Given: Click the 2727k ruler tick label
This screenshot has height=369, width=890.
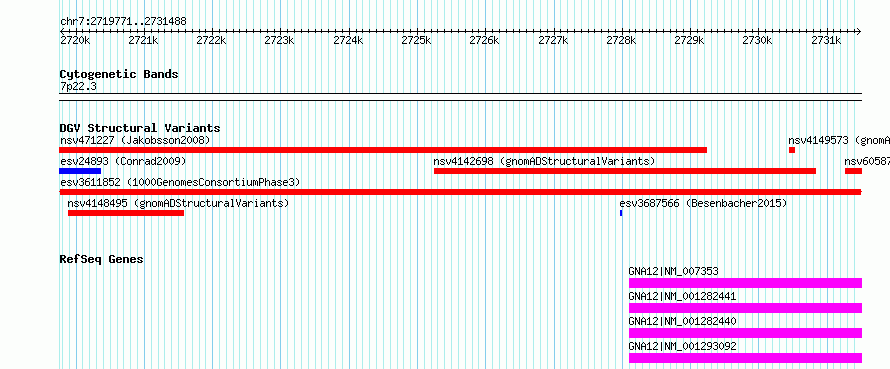Looking at the screenshot, I should [x=553, y=41].
